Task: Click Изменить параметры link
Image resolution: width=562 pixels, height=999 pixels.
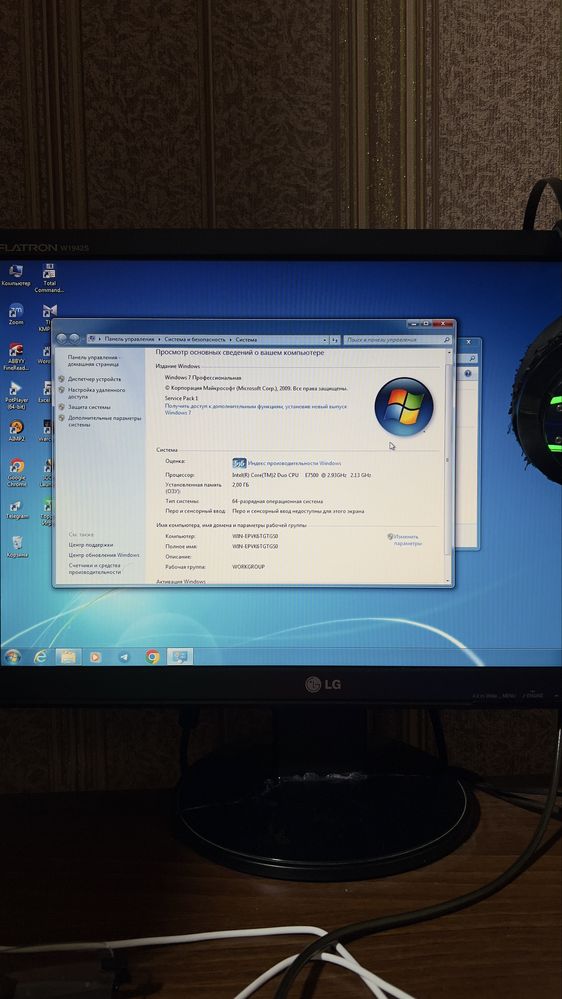Action: tap(407, 540)
